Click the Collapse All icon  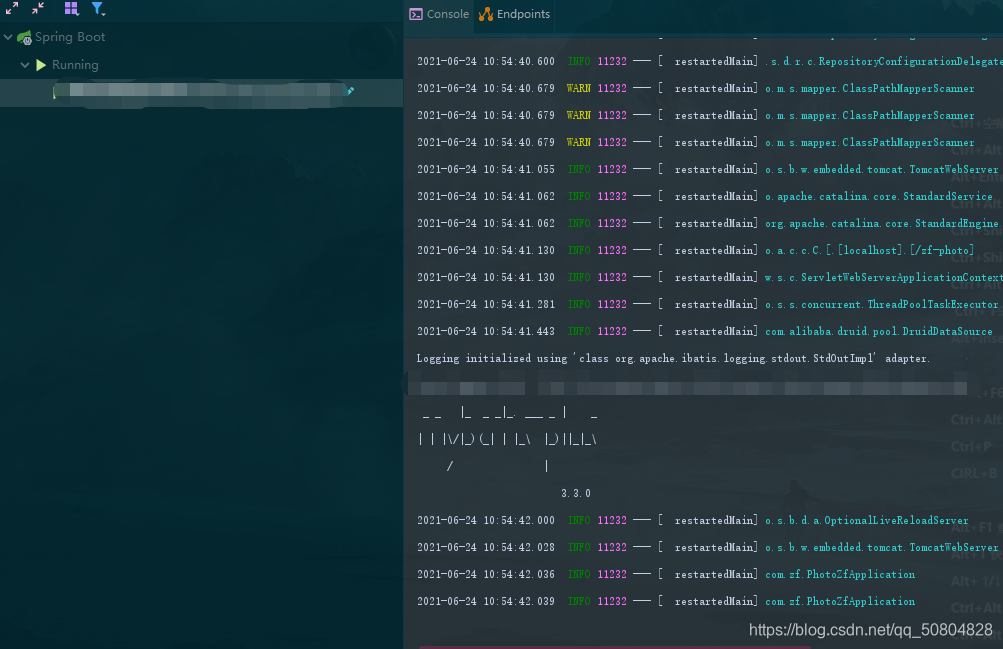pyautogui.click(x=38, y=8)
